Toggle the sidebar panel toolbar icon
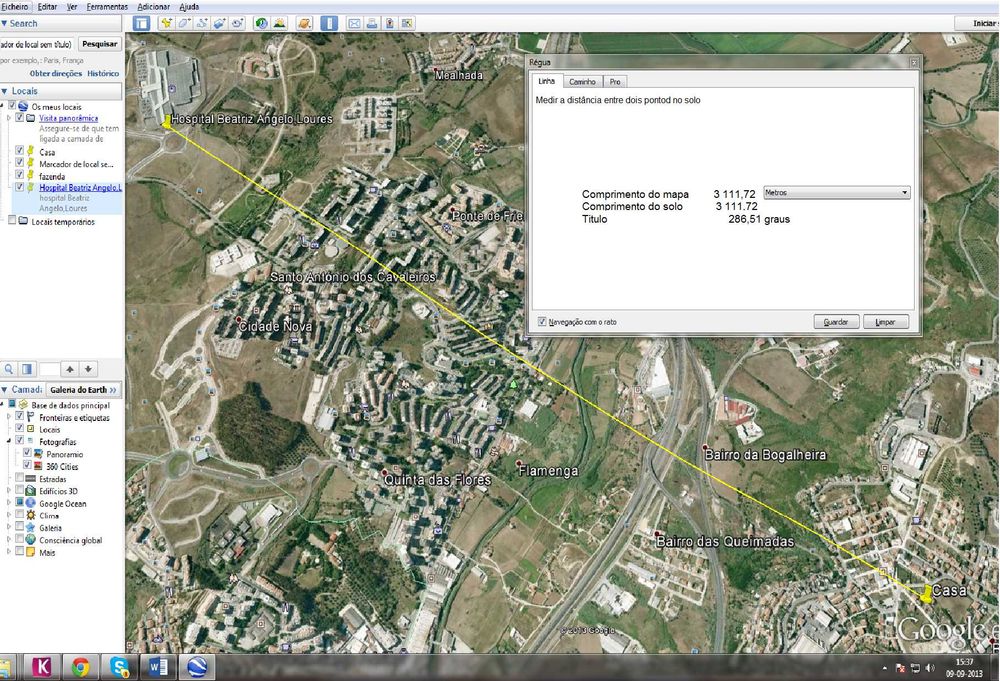Image resolution: width=1000 pixels, height=681 pixels. [x=142, y=24]
